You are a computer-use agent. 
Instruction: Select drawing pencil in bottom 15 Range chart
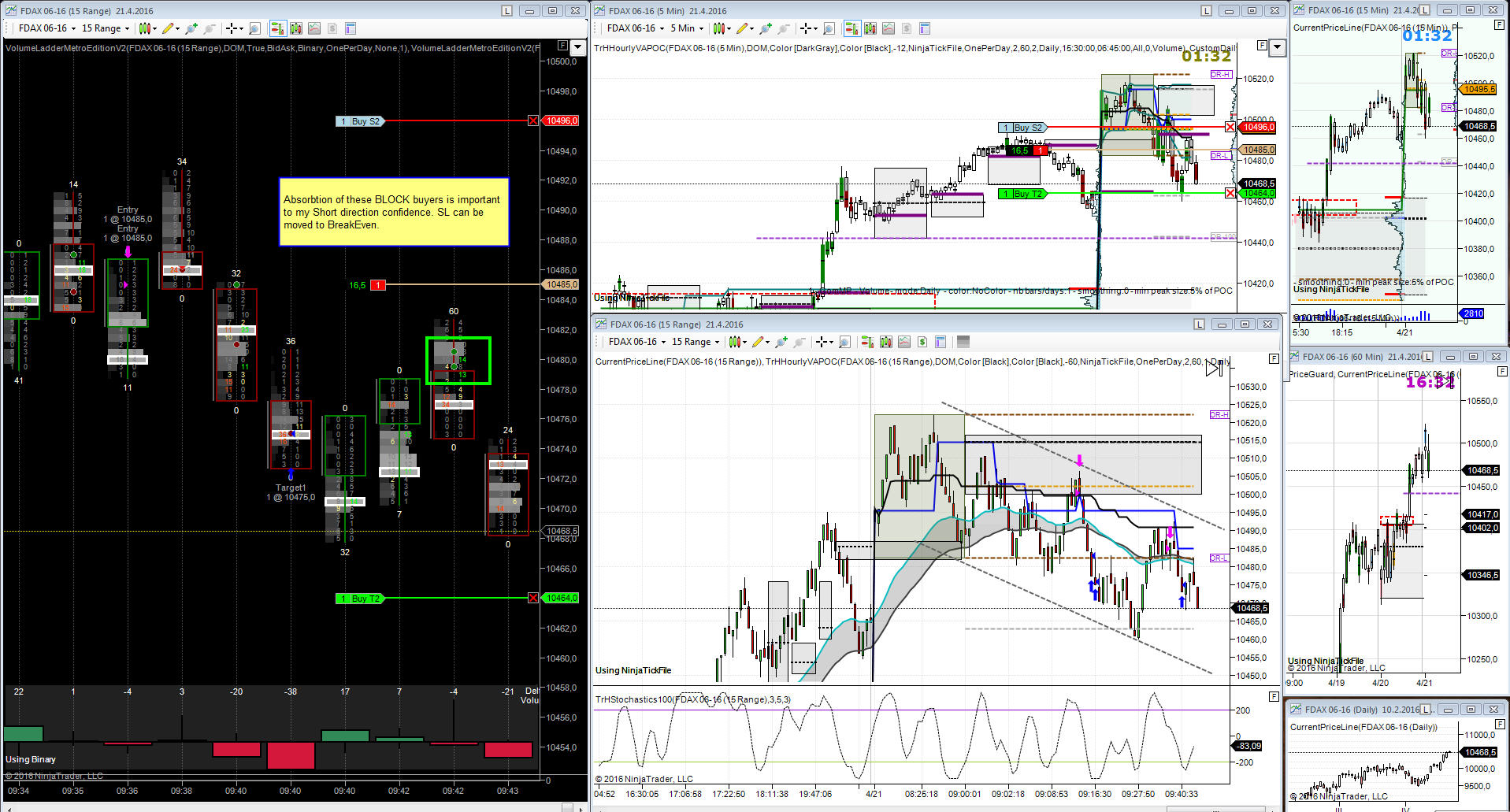pos(758,342)
